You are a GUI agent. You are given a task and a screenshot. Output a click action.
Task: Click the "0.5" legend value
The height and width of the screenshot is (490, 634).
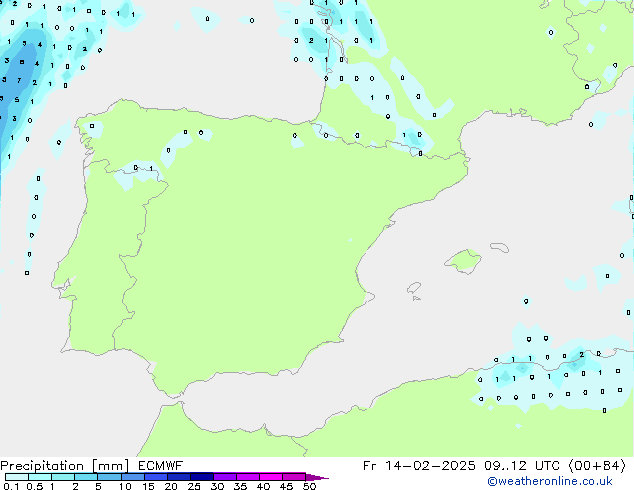tap(34, 486)
